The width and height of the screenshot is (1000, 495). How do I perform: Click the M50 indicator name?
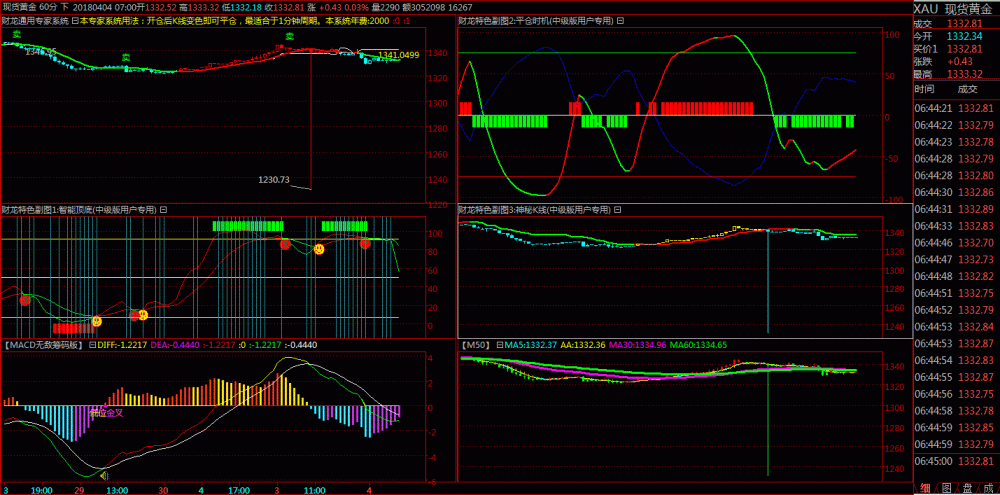(x=475, y=345)
